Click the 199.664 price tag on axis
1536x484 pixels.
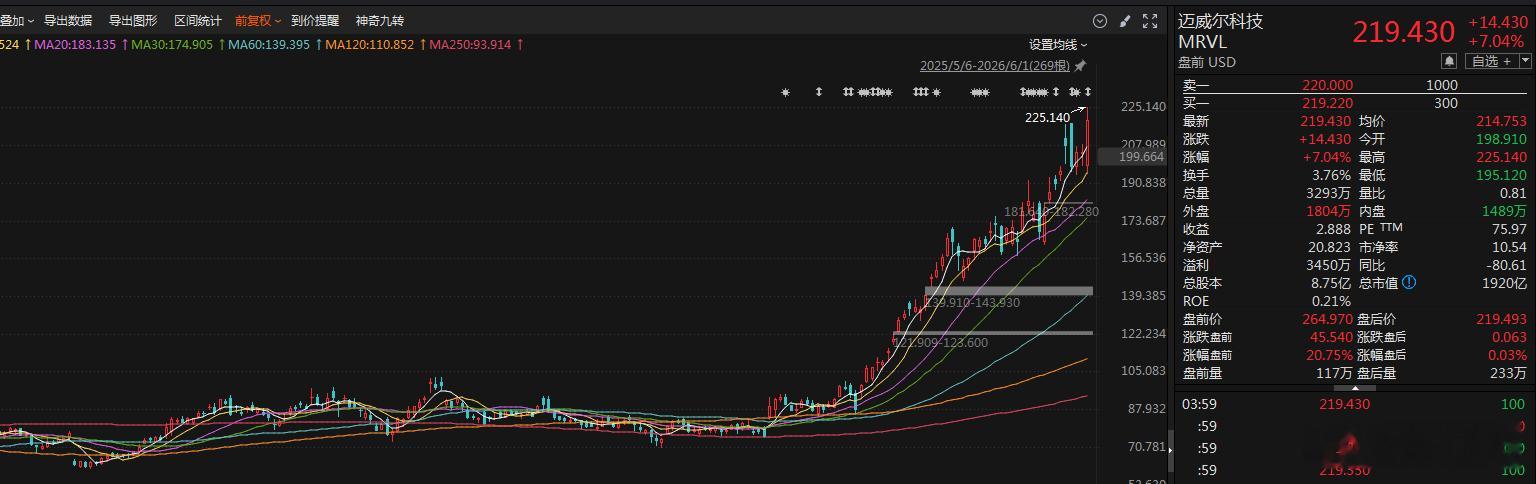point(1131,157)
